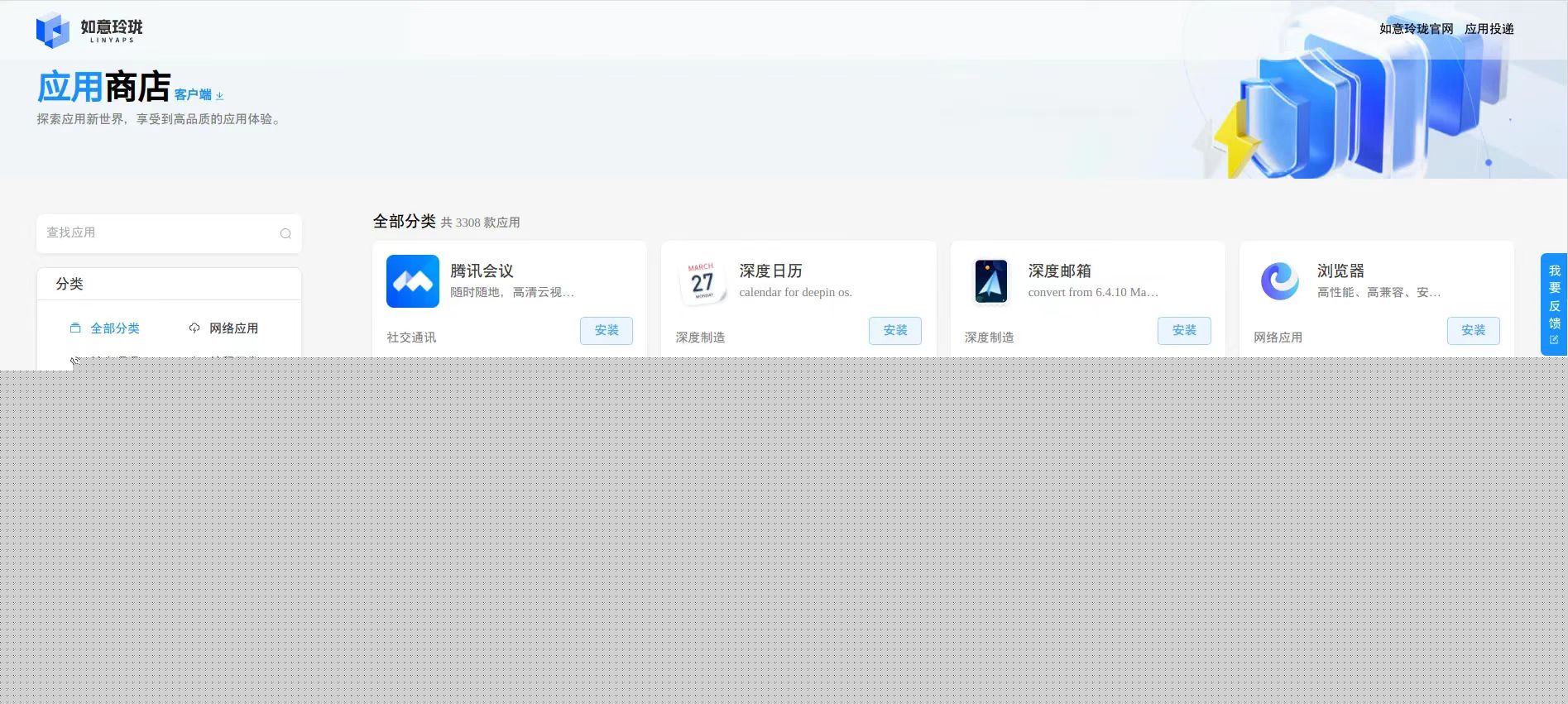Click the 深度制造 label under 深度日历
Screen dimensions: 1568x704
click(x=700, y=338)
